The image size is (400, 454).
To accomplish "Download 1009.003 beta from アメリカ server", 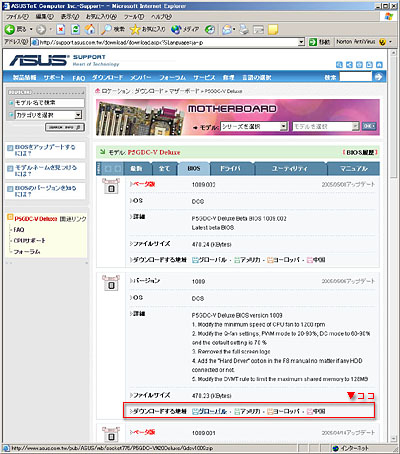I will pyautogui.click(x=247, y=260).
